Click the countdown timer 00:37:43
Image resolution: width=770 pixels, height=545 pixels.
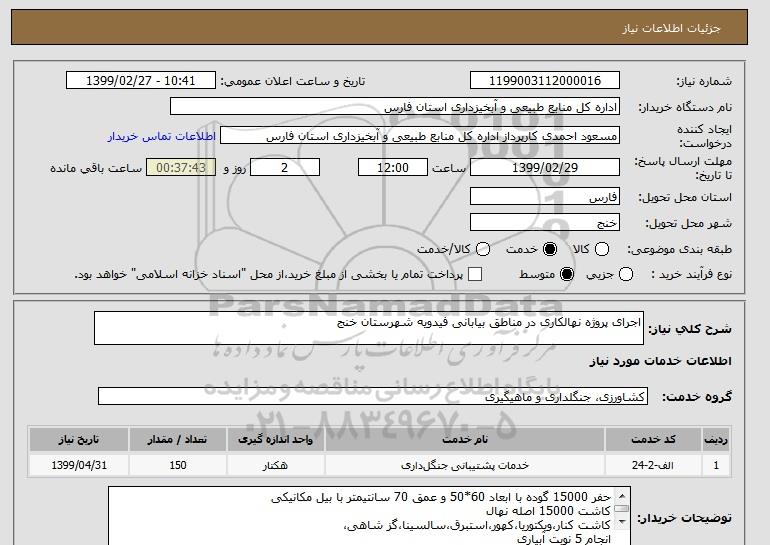point(181,167)
